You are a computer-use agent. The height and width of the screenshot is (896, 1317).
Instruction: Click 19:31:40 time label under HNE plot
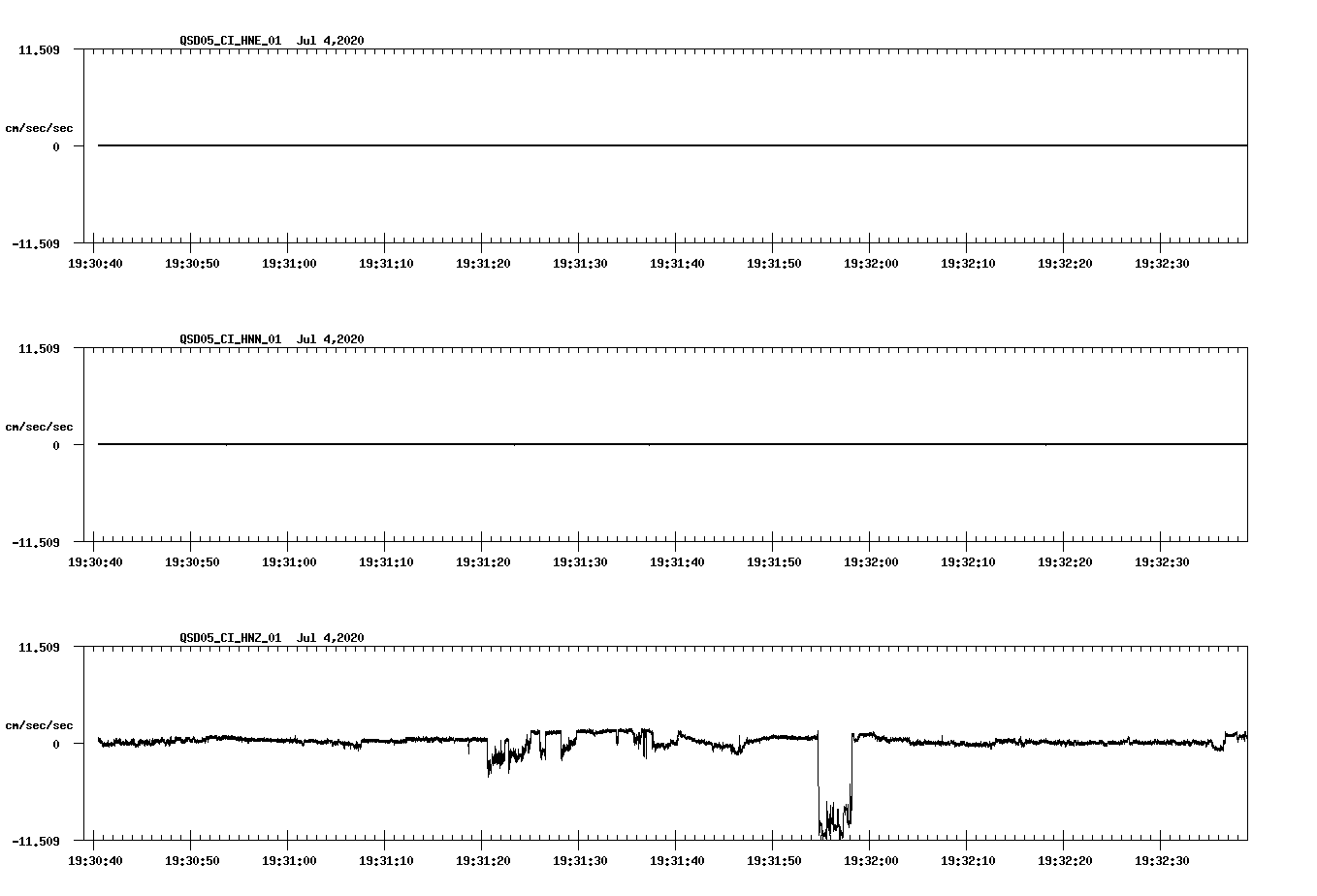coord(677,264)
